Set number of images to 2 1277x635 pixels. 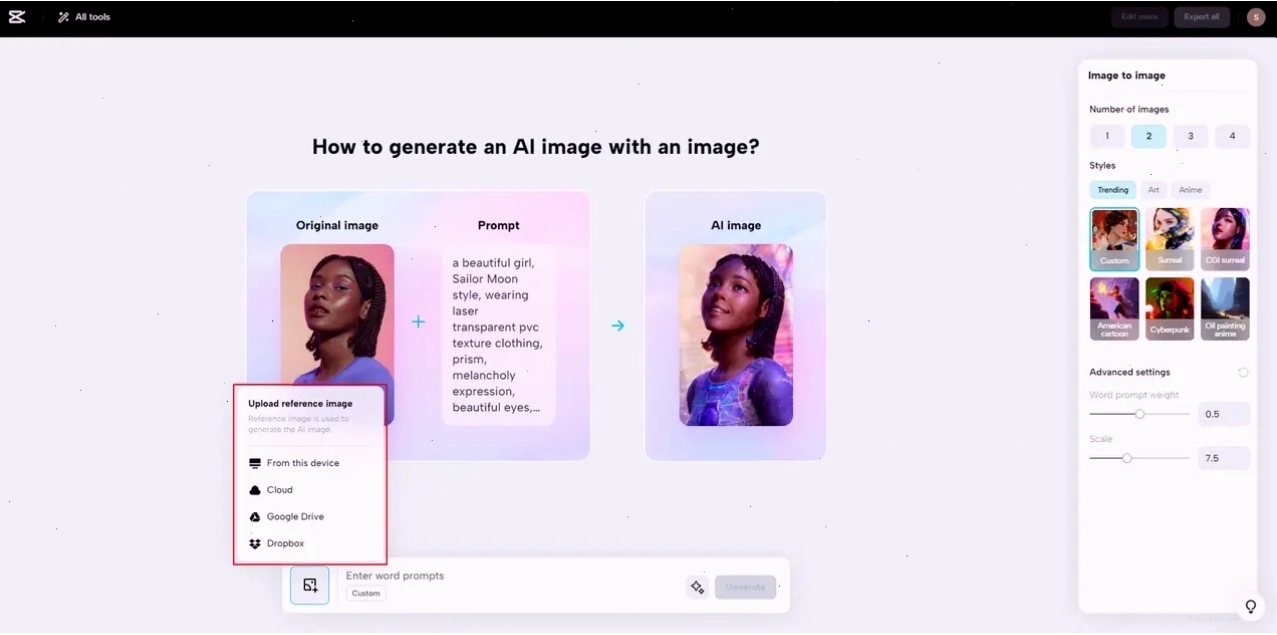point(1149,136)
